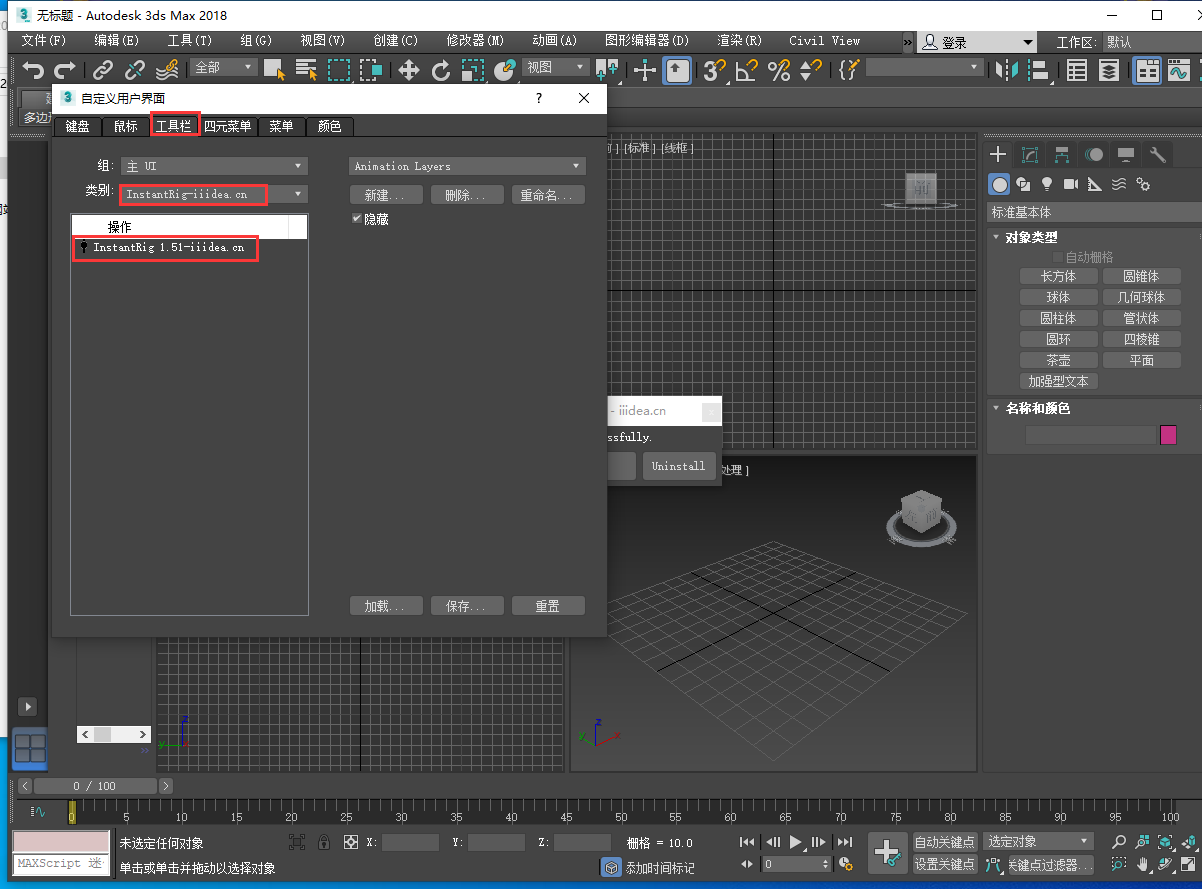Click the 保存... button in dialog
Screen dimensions: 1202x889
(467, 606)
